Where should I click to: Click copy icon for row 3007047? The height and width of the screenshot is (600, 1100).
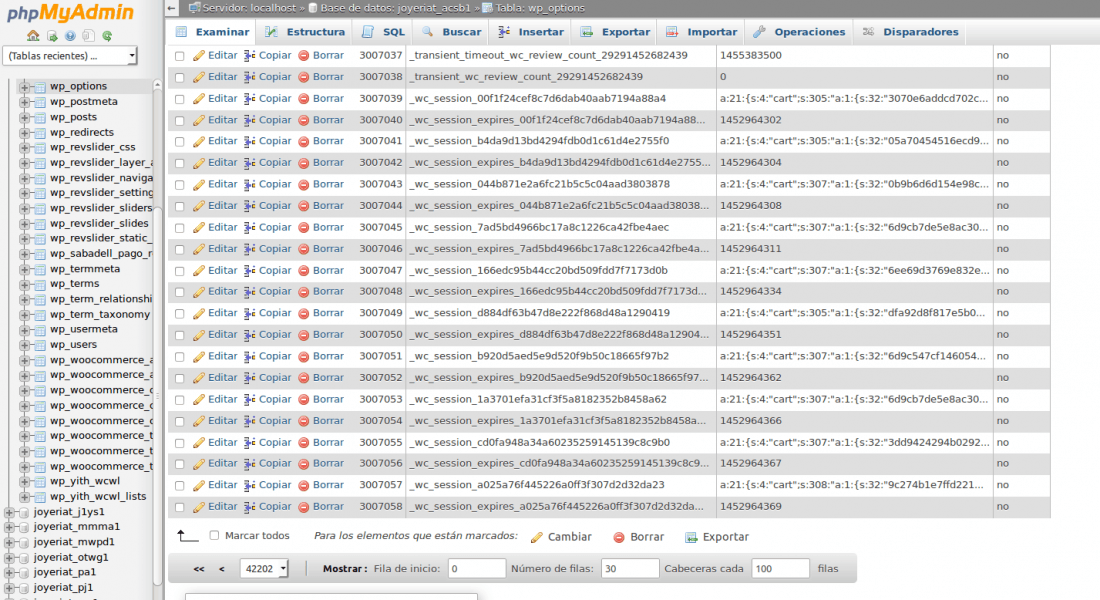[x=249, y=271]
